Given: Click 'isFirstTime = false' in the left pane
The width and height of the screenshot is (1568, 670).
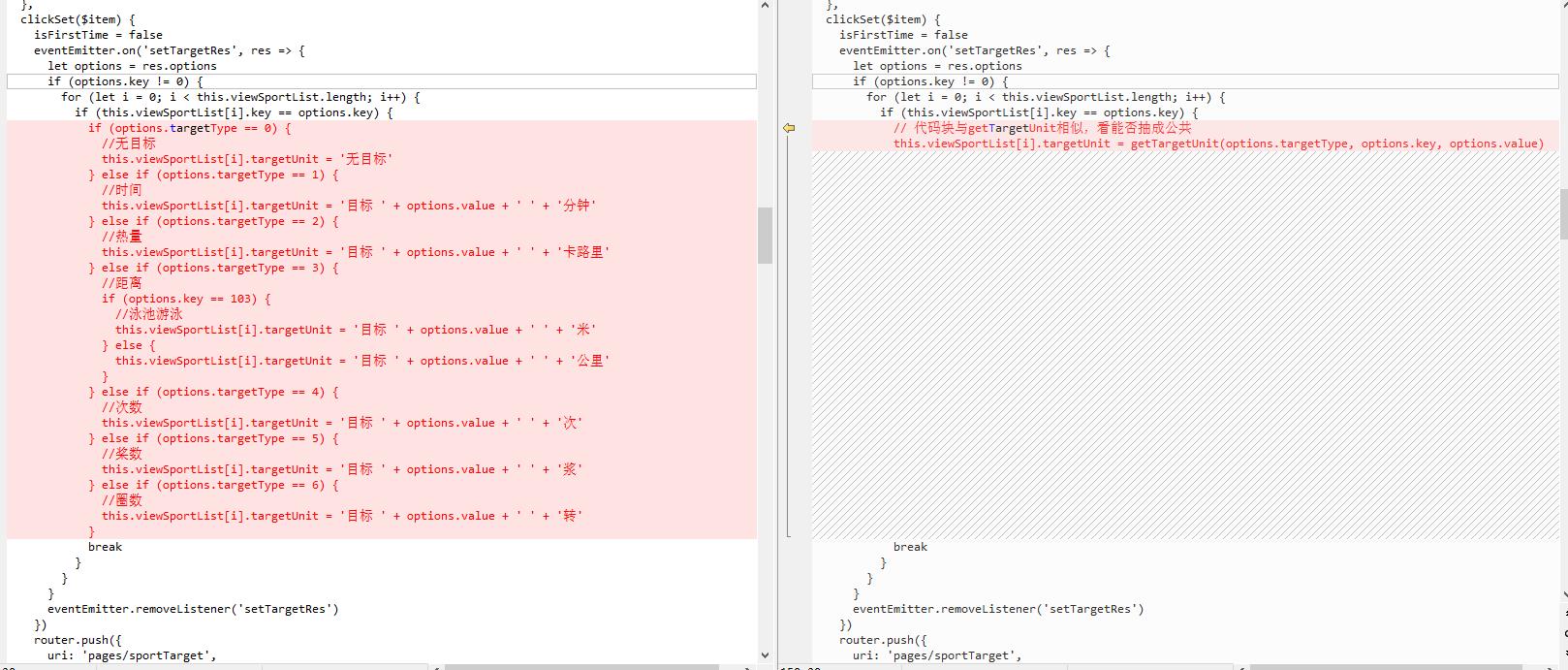Looking at the screenshot, I should (98, 35).
